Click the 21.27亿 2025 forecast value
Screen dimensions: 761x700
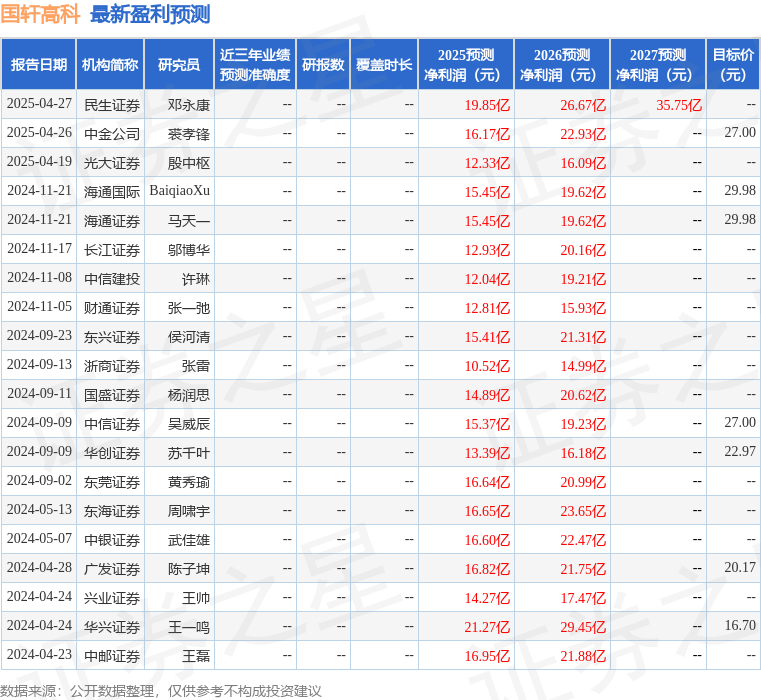[487, 627]
